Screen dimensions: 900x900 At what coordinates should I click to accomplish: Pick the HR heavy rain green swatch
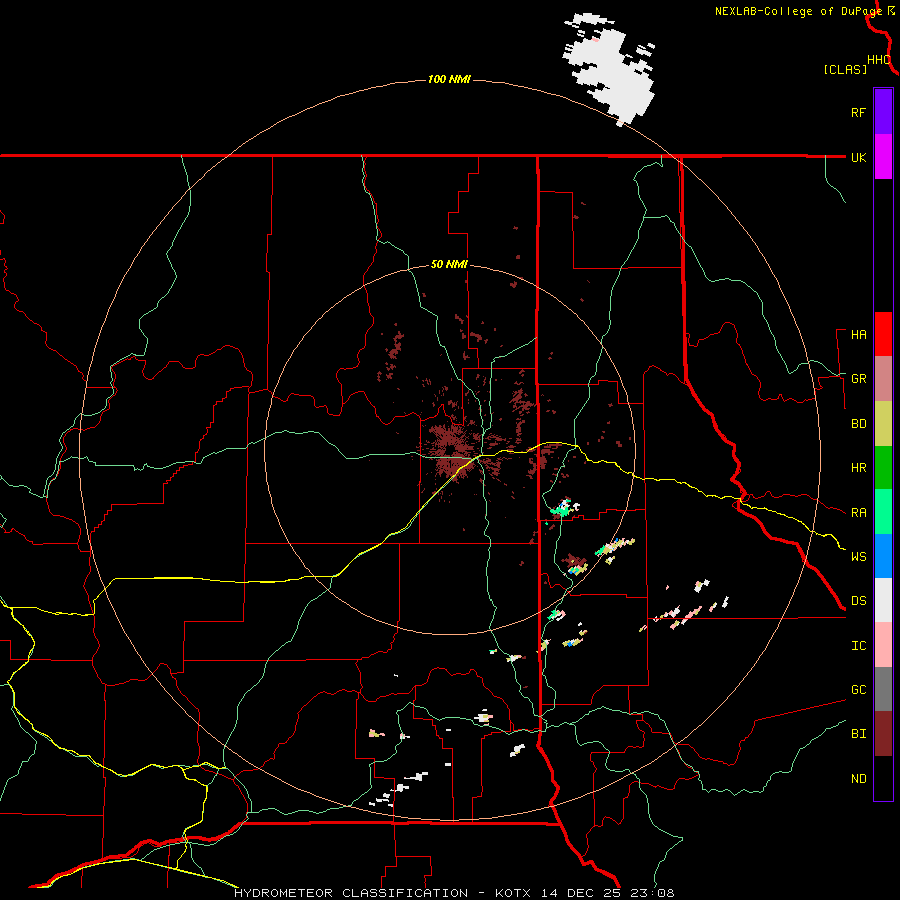[883, 467]
